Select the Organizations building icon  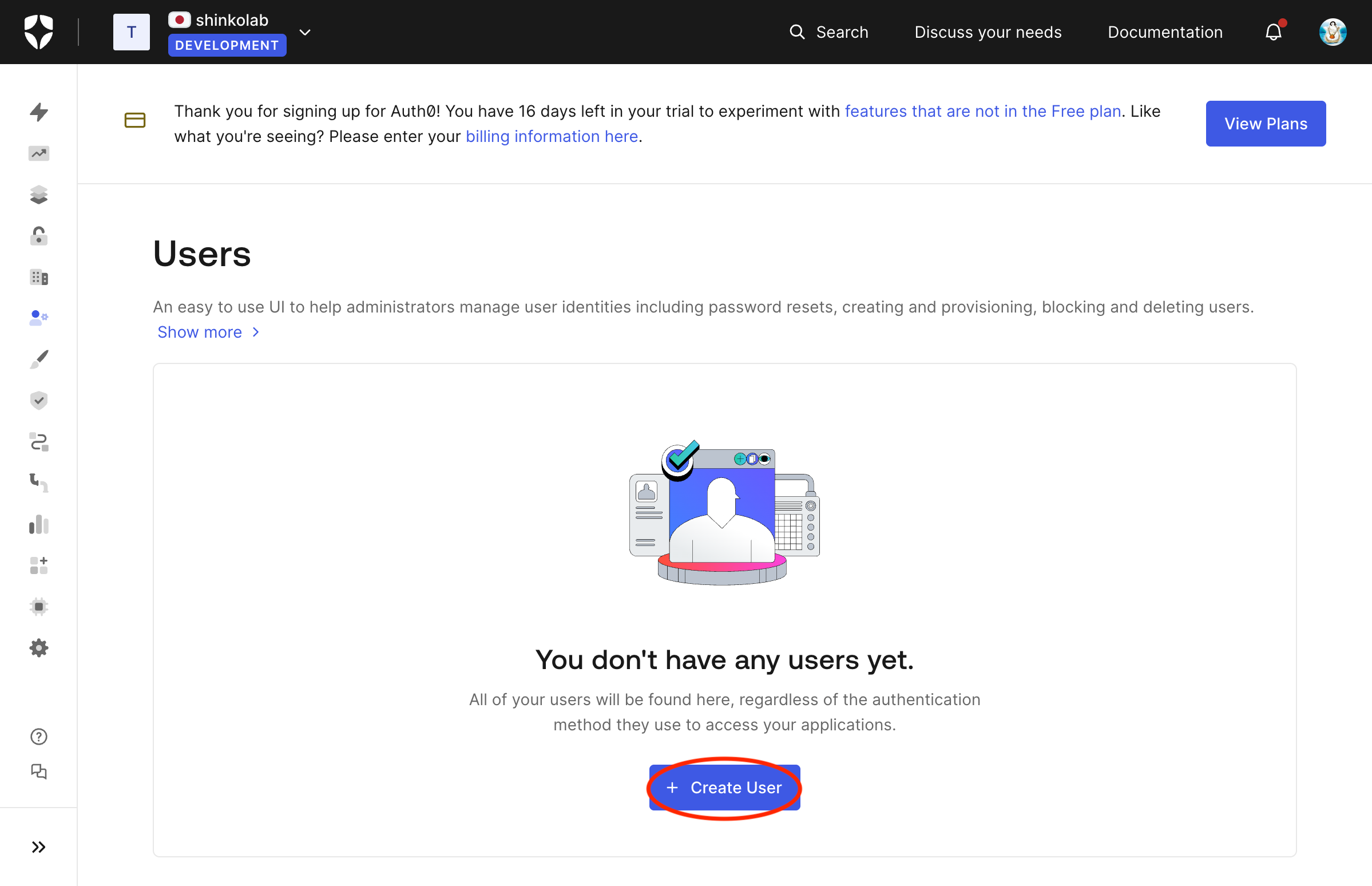click(x=38, y=278)
